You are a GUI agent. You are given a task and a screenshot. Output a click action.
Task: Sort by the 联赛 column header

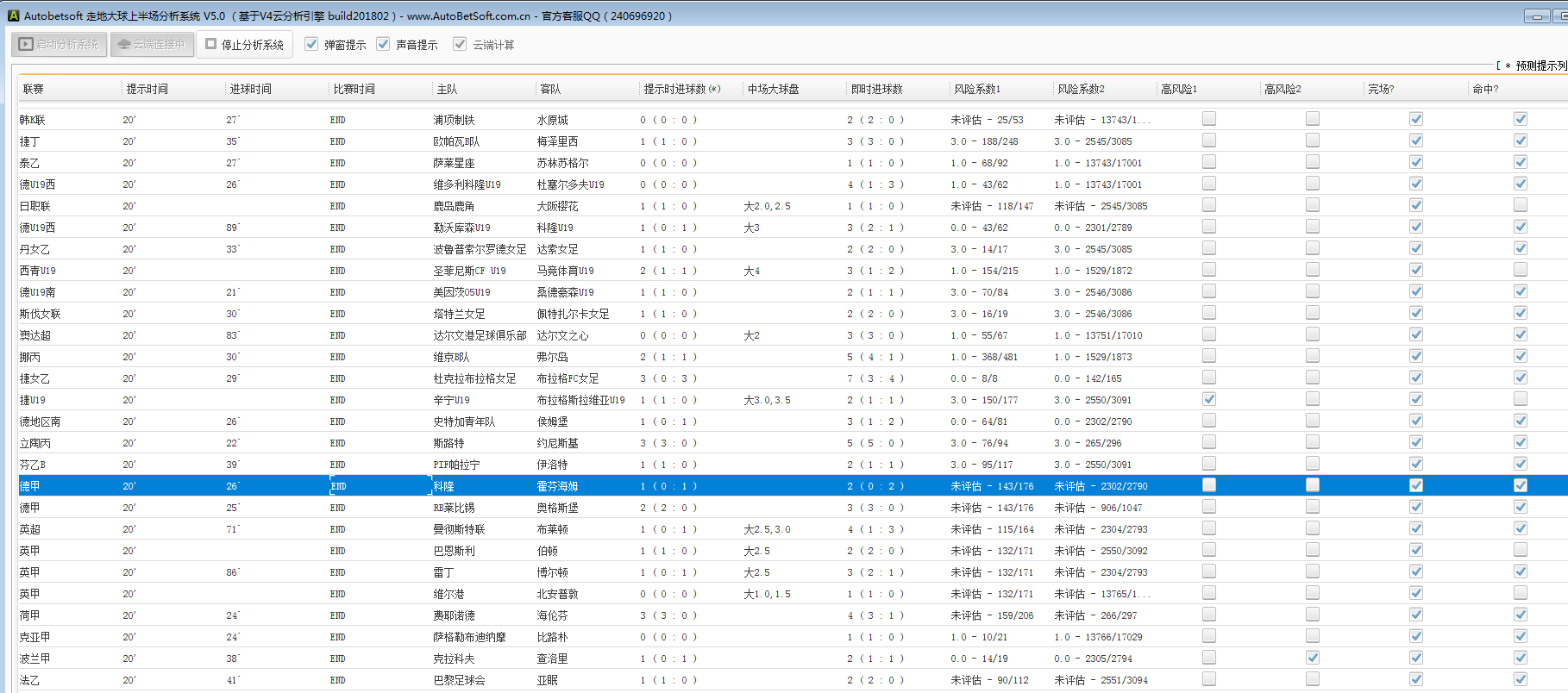pyautogui.click(x=34, y=89)
